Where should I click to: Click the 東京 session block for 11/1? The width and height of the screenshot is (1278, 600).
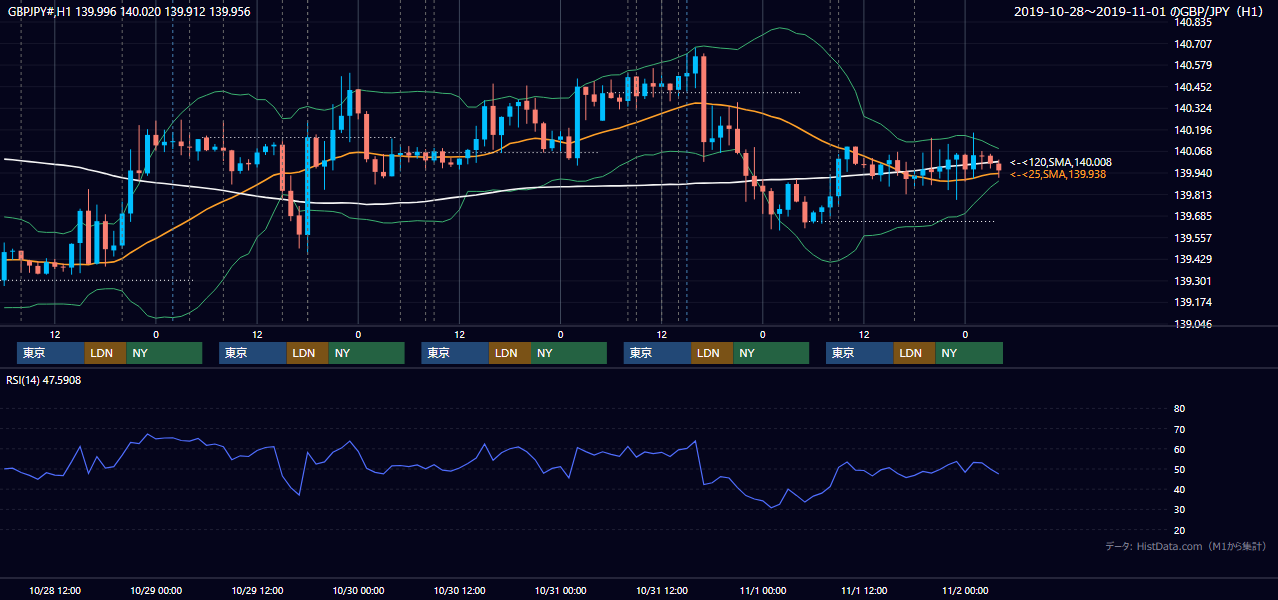860,353
